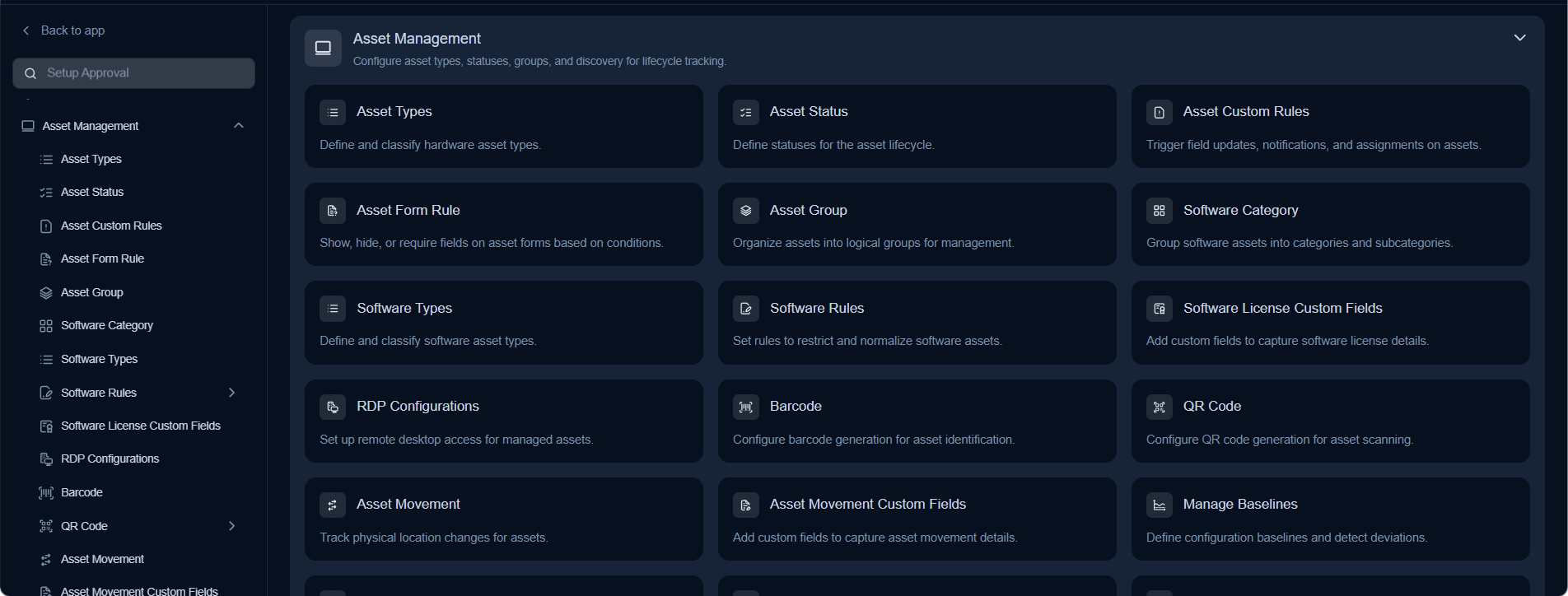Click 'Add custom fields to capture software license details.'
Image resolution: width=1568 pixels, height=596 pixels.
(1287, 341)
